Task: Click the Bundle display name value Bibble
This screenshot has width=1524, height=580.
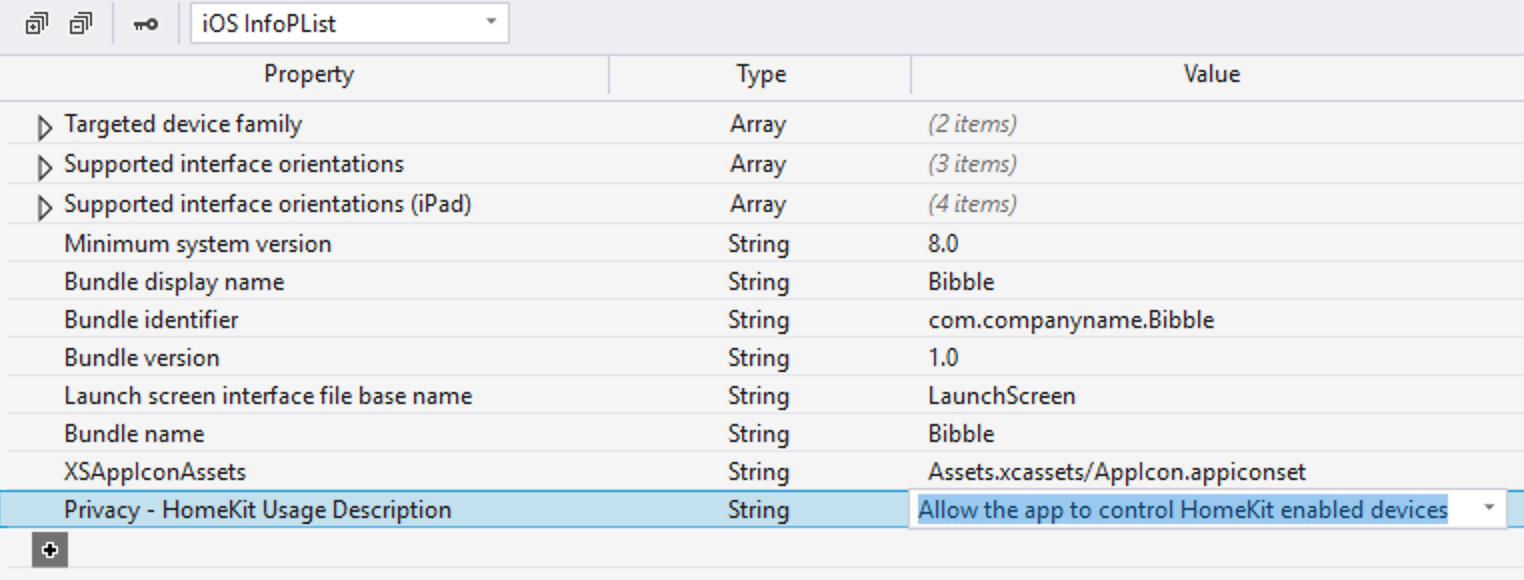Action: click(961, 282)
